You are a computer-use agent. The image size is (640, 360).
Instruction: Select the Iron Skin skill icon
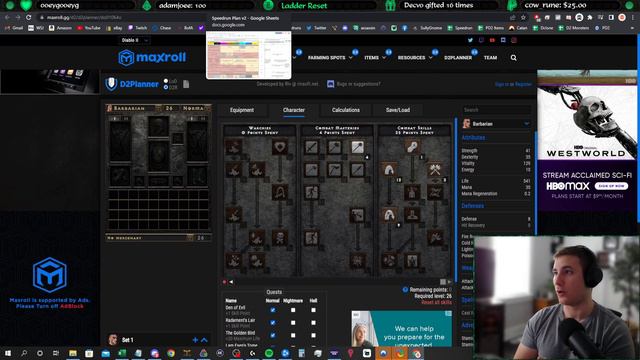coord(357,215)
